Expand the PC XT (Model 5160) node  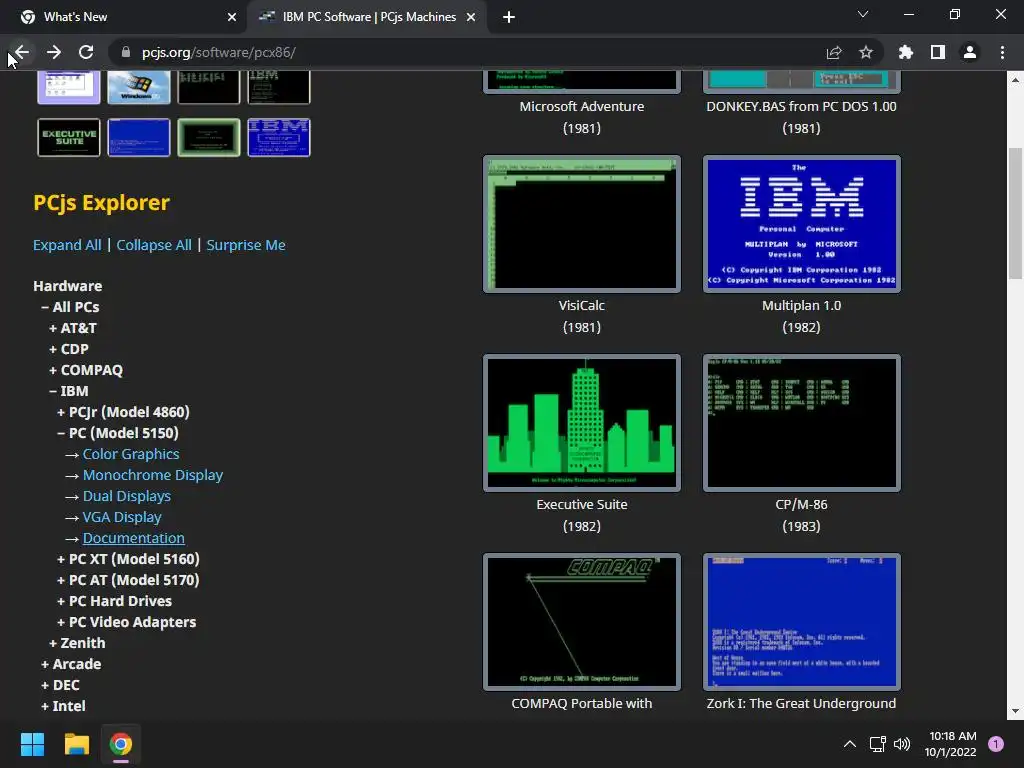click(x=128, y=559)
